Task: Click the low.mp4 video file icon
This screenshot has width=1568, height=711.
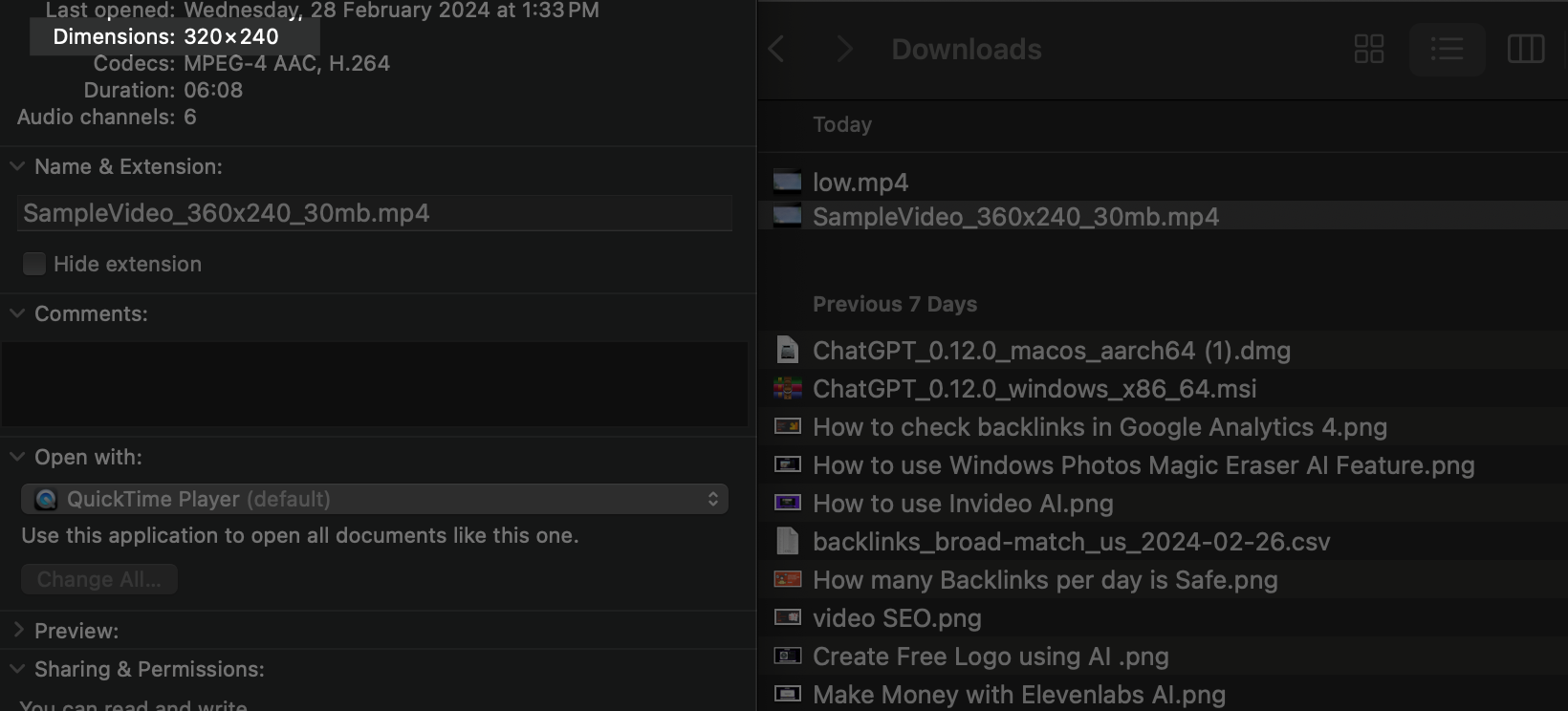Action: (787, 182)
